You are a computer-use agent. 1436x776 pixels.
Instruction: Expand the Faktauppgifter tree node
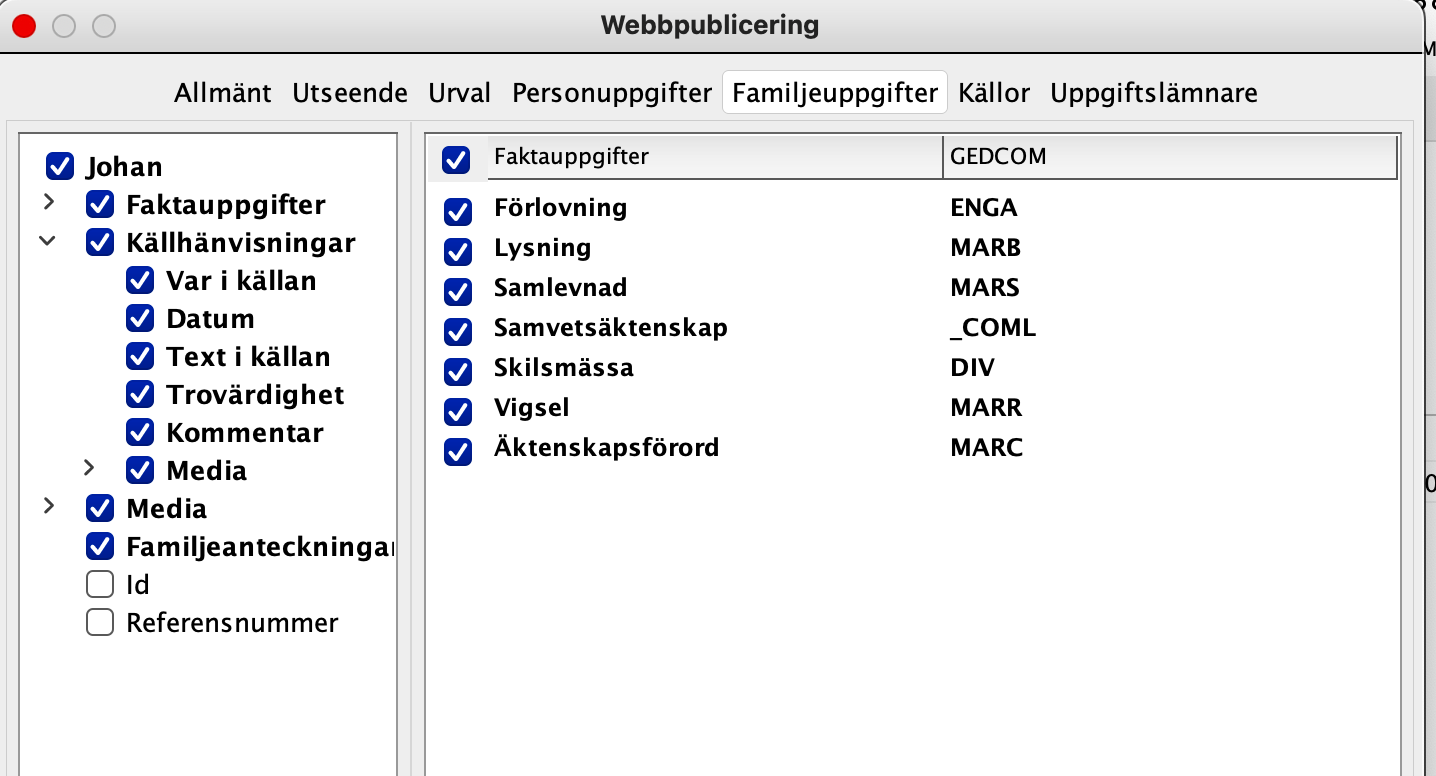coord(49,203)
